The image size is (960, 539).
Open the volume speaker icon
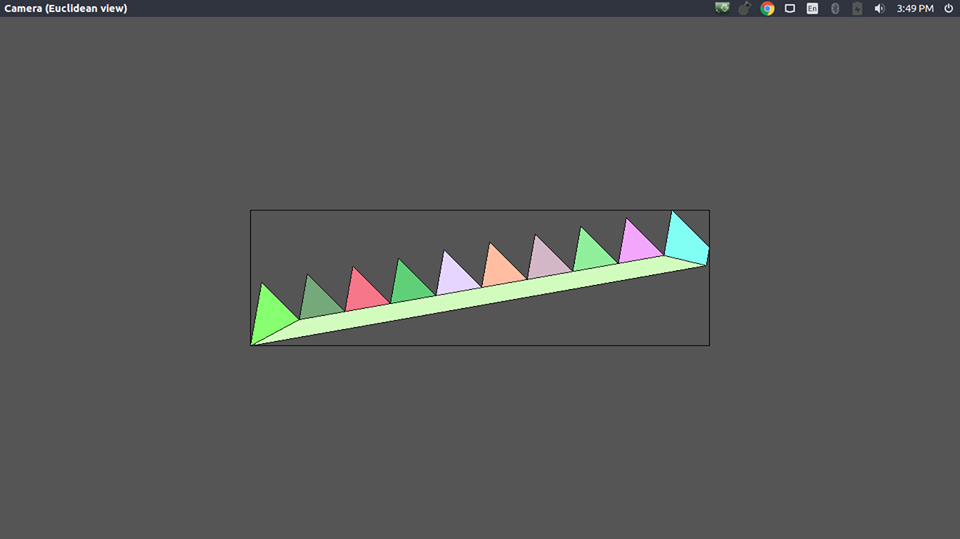point(879,9)
